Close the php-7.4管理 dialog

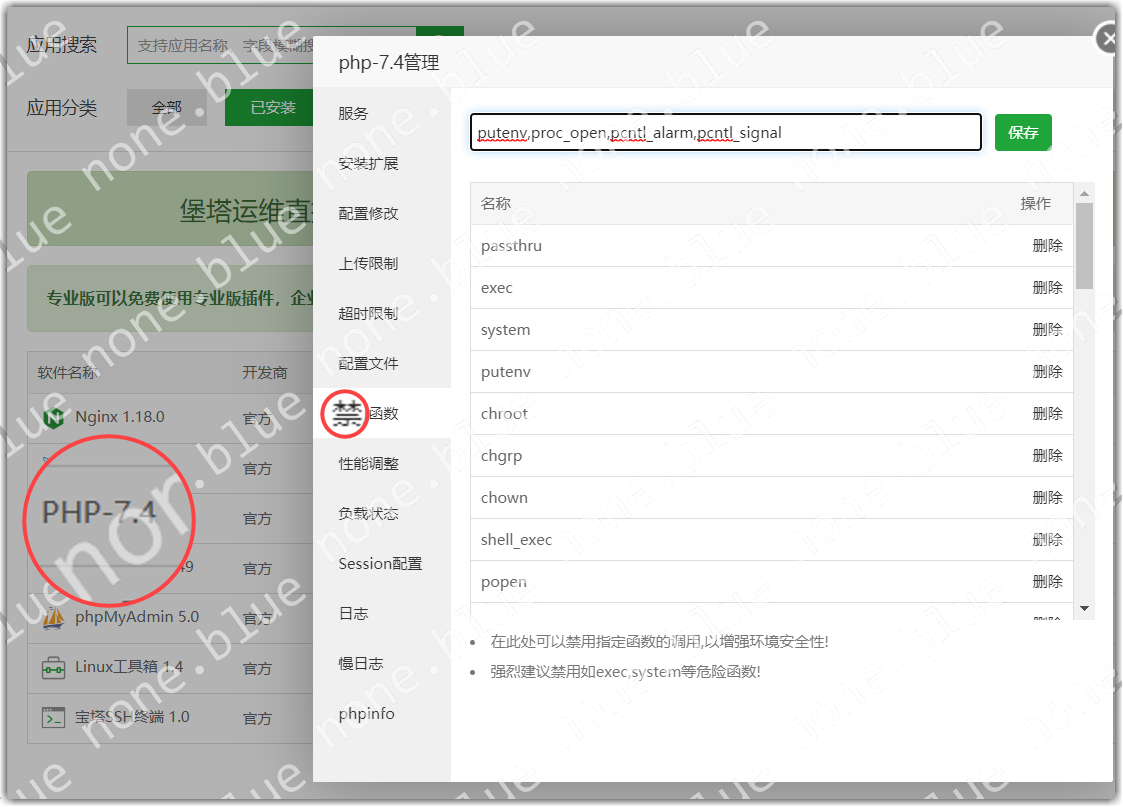[x=1108, y=39]
